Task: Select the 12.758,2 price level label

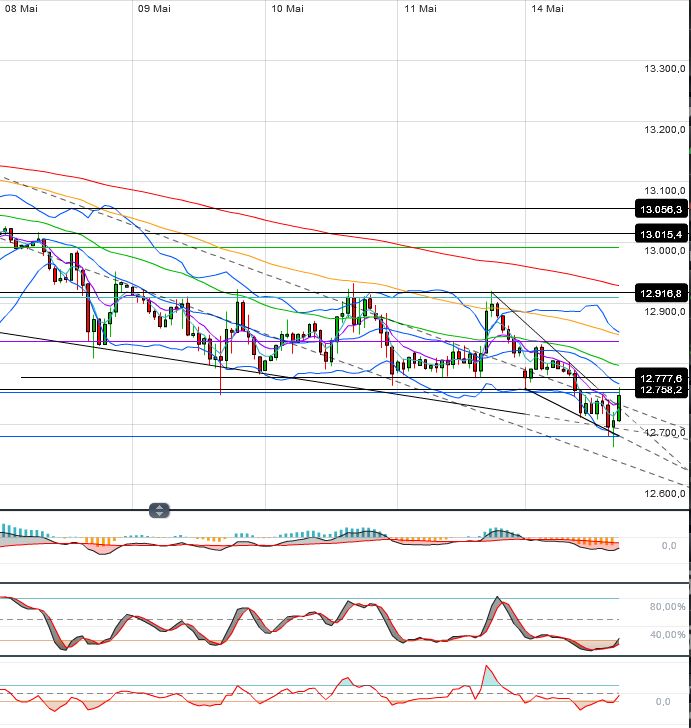Action: click(661, 390)
